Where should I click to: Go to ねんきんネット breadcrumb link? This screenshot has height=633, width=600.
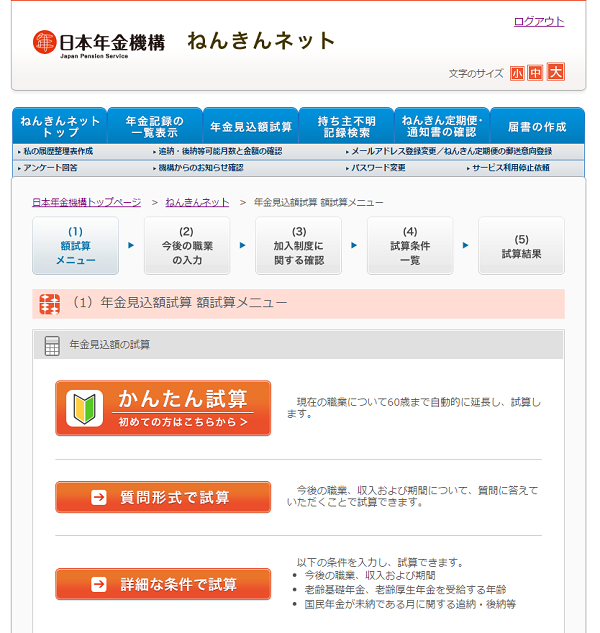[x=197, y=202]
